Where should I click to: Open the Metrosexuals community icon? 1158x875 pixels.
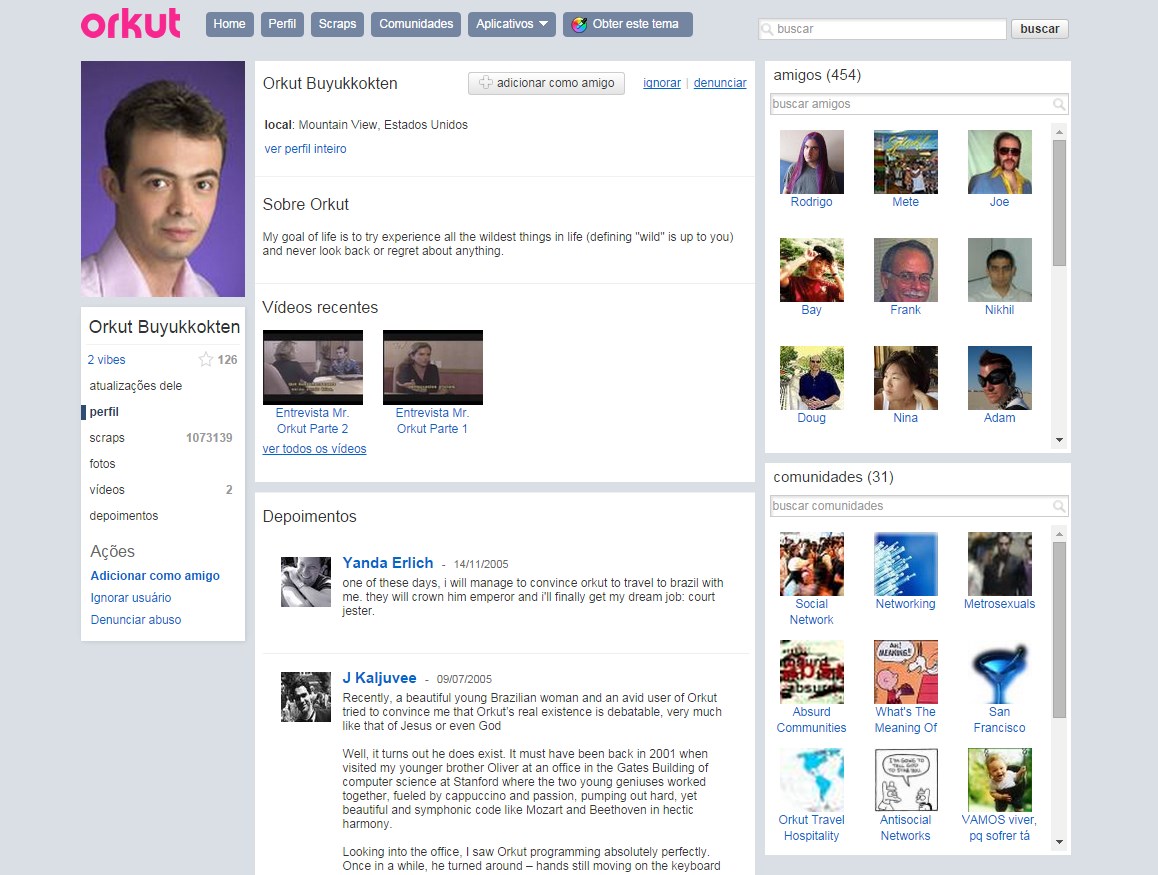[x=999, y=564]
